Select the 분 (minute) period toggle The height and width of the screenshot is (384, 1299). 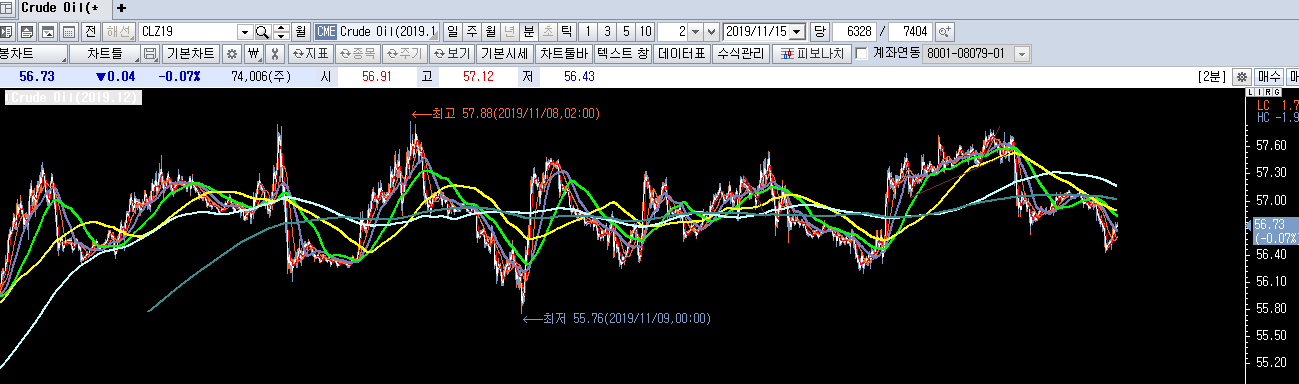(x=529, y=31)
